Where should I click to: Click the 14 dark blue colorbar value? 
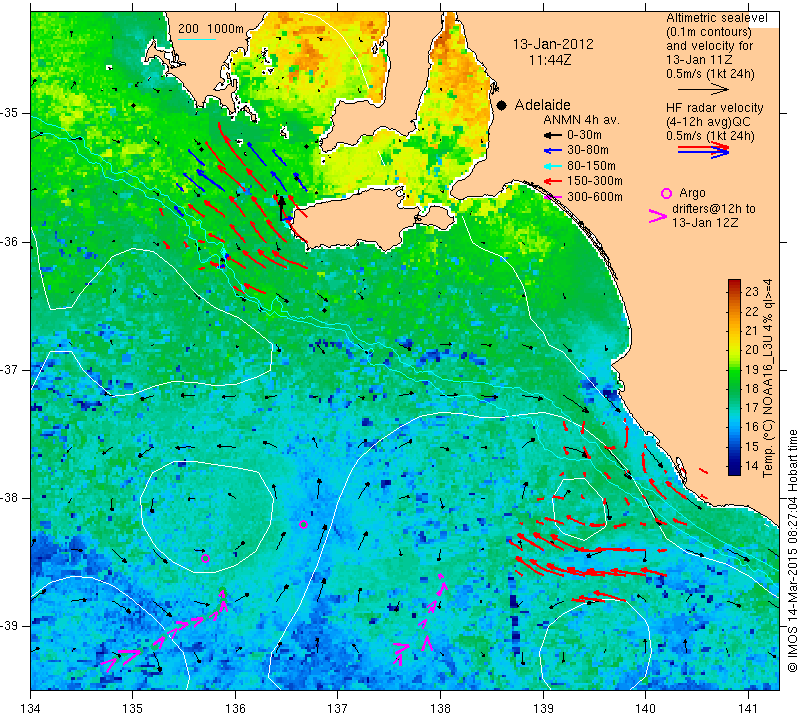pos(752,465)
